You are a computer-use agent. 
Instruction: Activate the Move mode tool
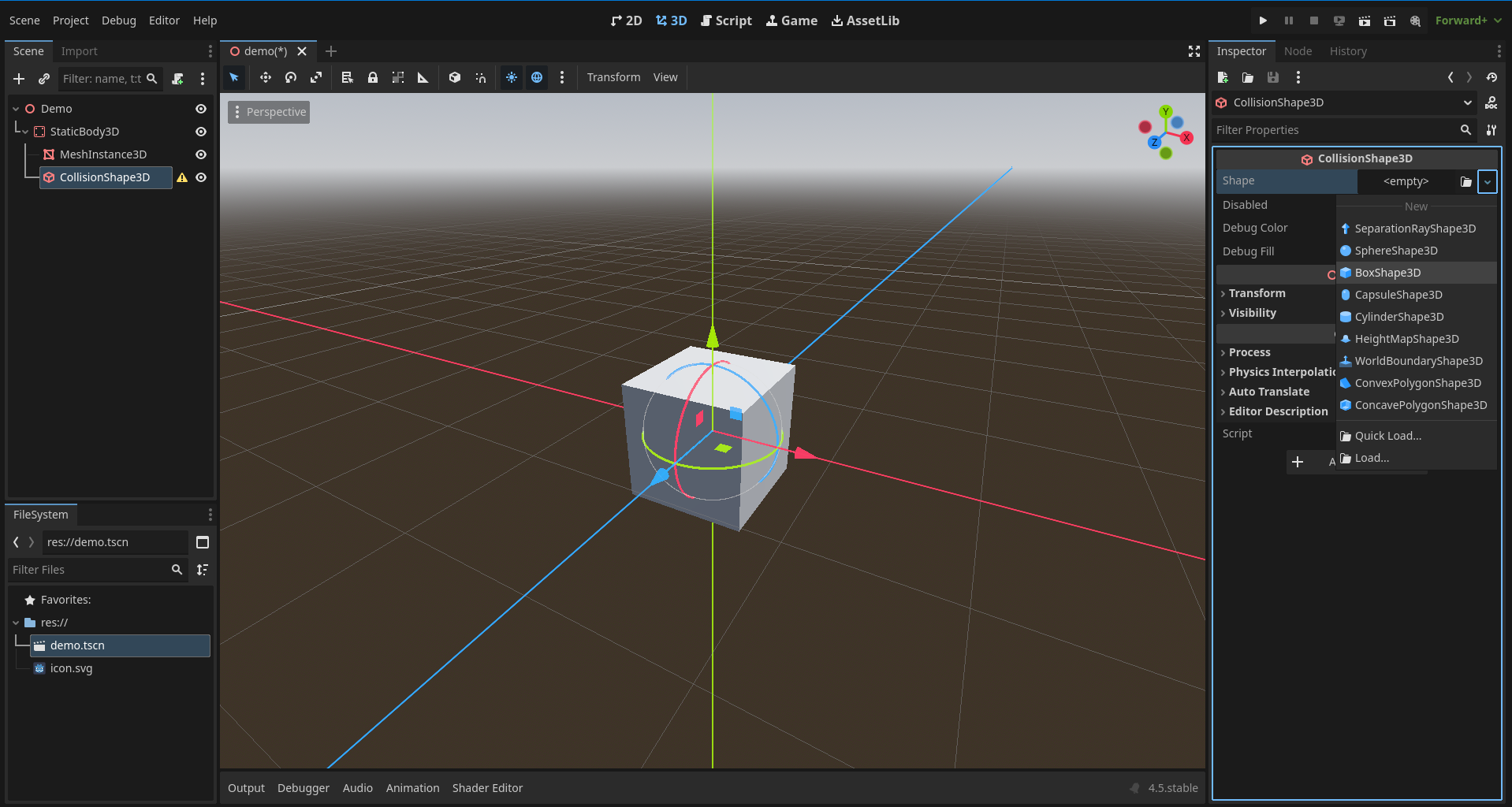pos(265,77)
